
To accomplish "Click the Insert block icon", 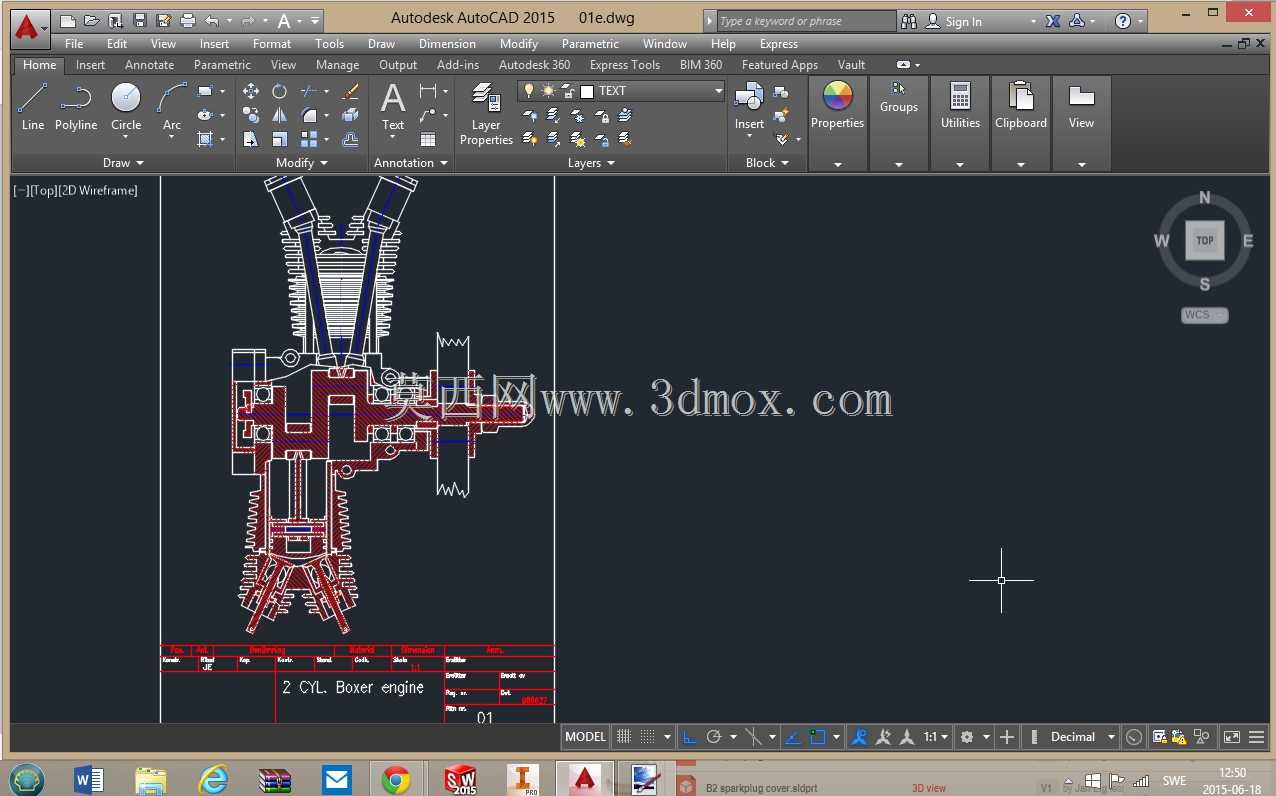I will pos(749,107).
